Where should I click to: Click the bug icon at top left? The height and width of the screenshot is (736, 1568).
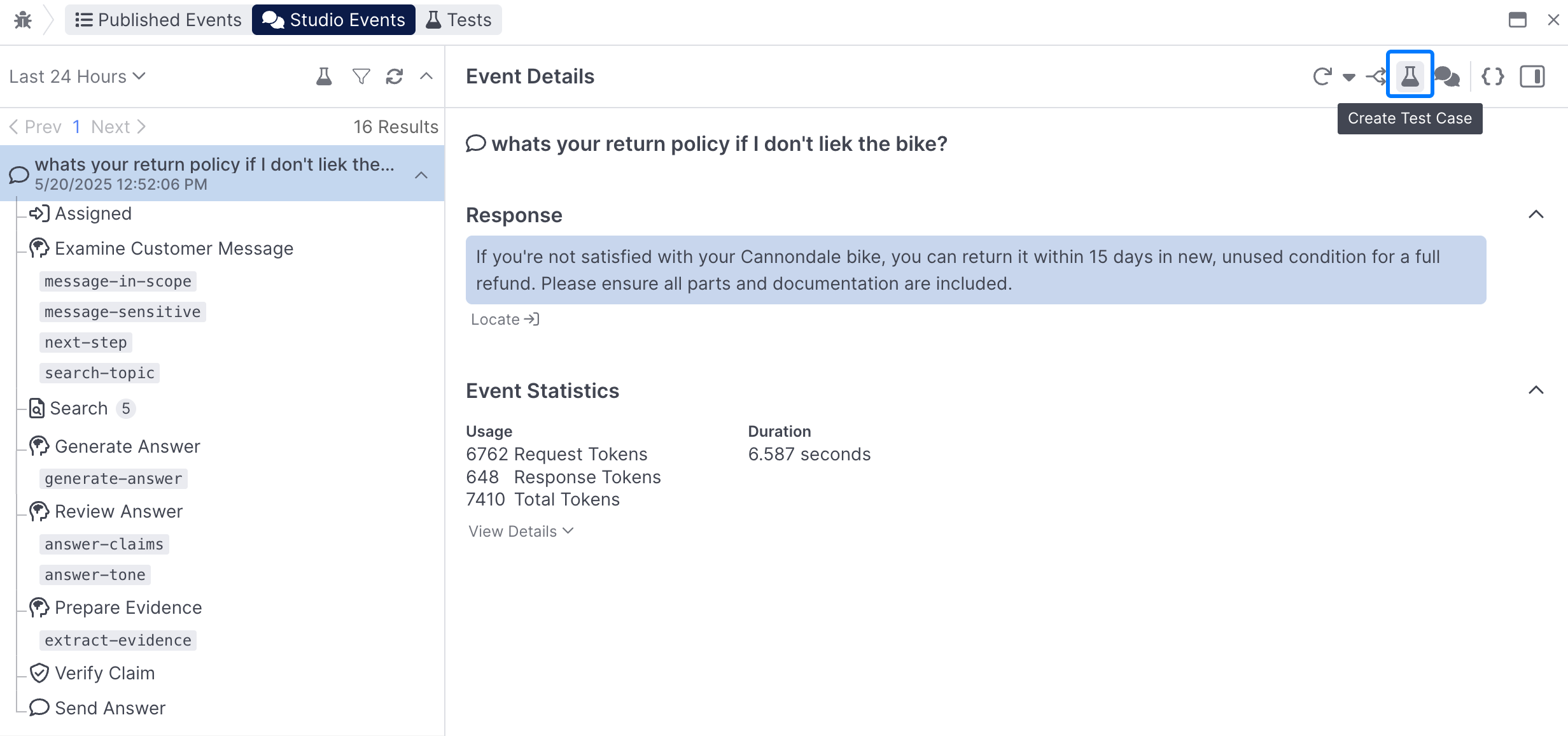pos(23,20)
